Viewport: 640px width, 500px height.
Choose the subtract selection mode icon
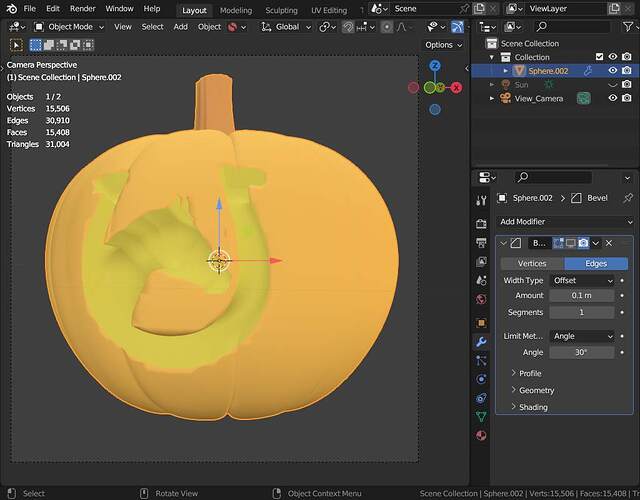(x=62, y=45)
